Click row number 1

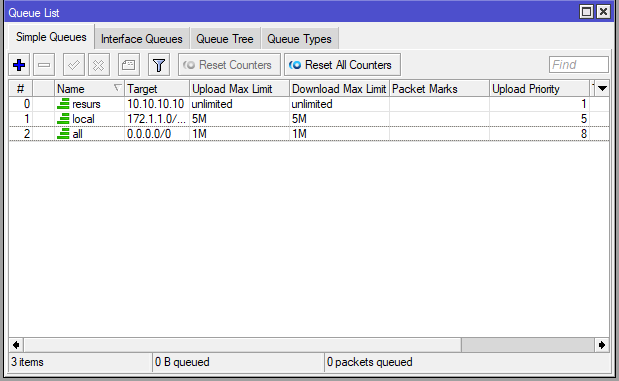(26, 119)
